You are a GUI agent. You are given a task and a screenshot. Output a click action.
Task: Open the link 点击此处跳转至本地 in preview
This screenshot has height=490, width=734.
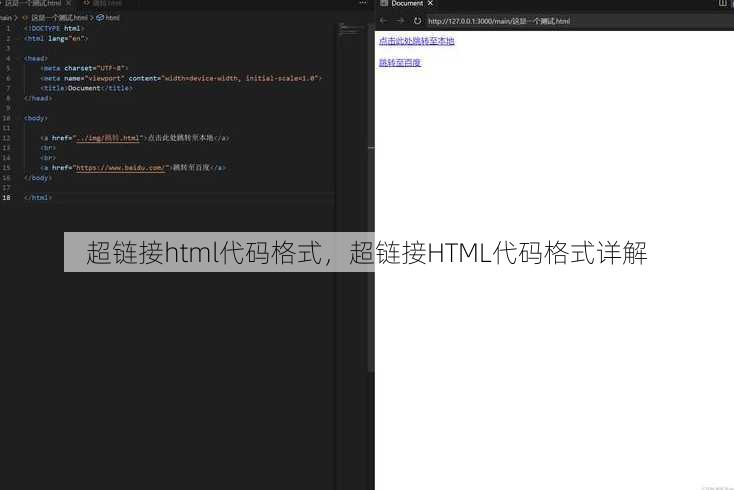pyautogui.click(x=417, y=41)
